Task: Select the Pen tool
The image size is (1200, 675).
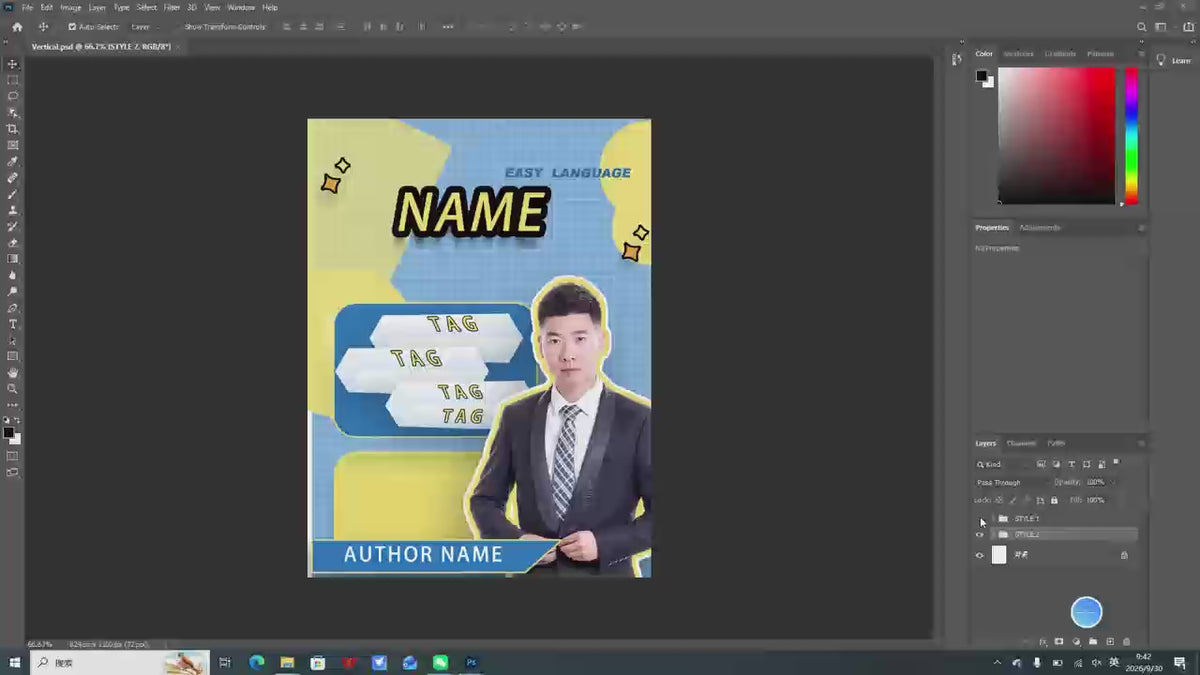Action: point(12,308)
